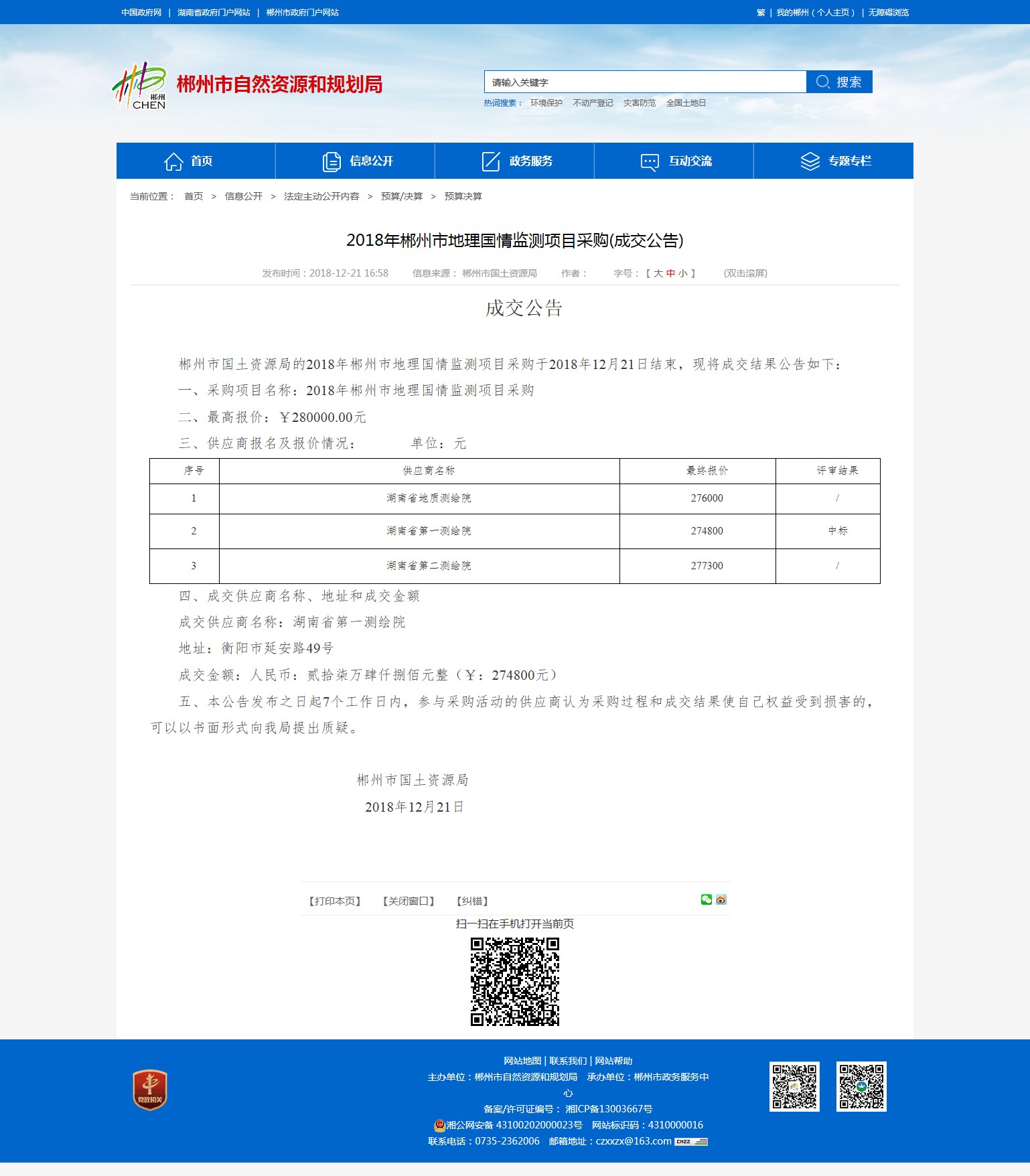The width and height of the screenshot is (1030, 1176).
Task: Open the 湖南省政府门户网站 top link
Action: click(214, 13)
